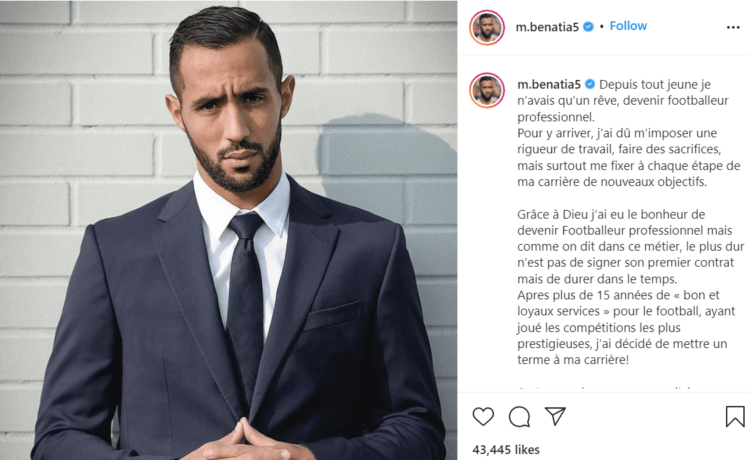Open the avatar beside the caption
This screenshot has height=460, width=750.
(487, 90)
